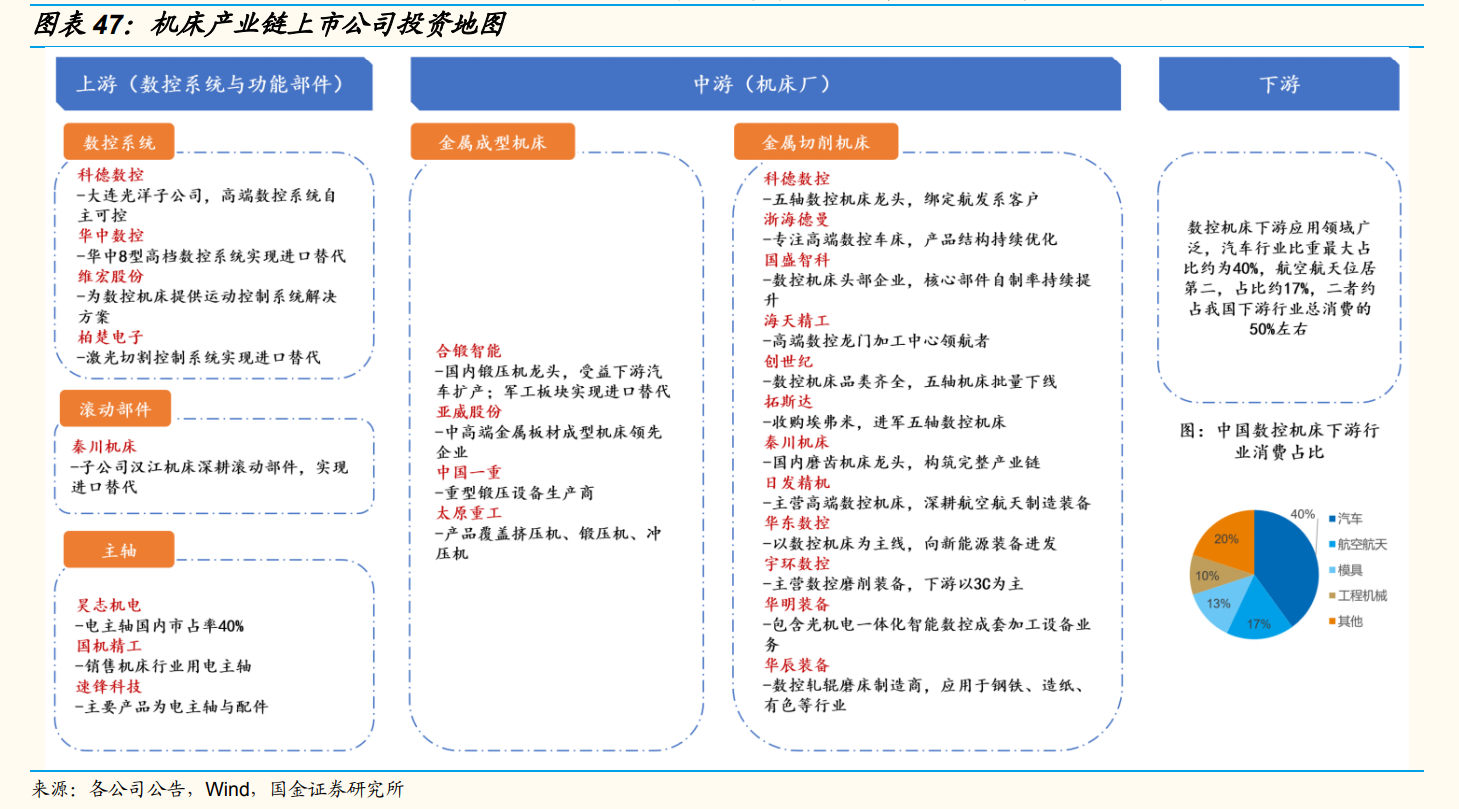The width and height of the screenshot is (1459, 809).
Task: Click company name 浙海德曼
Action: (797, 219)
